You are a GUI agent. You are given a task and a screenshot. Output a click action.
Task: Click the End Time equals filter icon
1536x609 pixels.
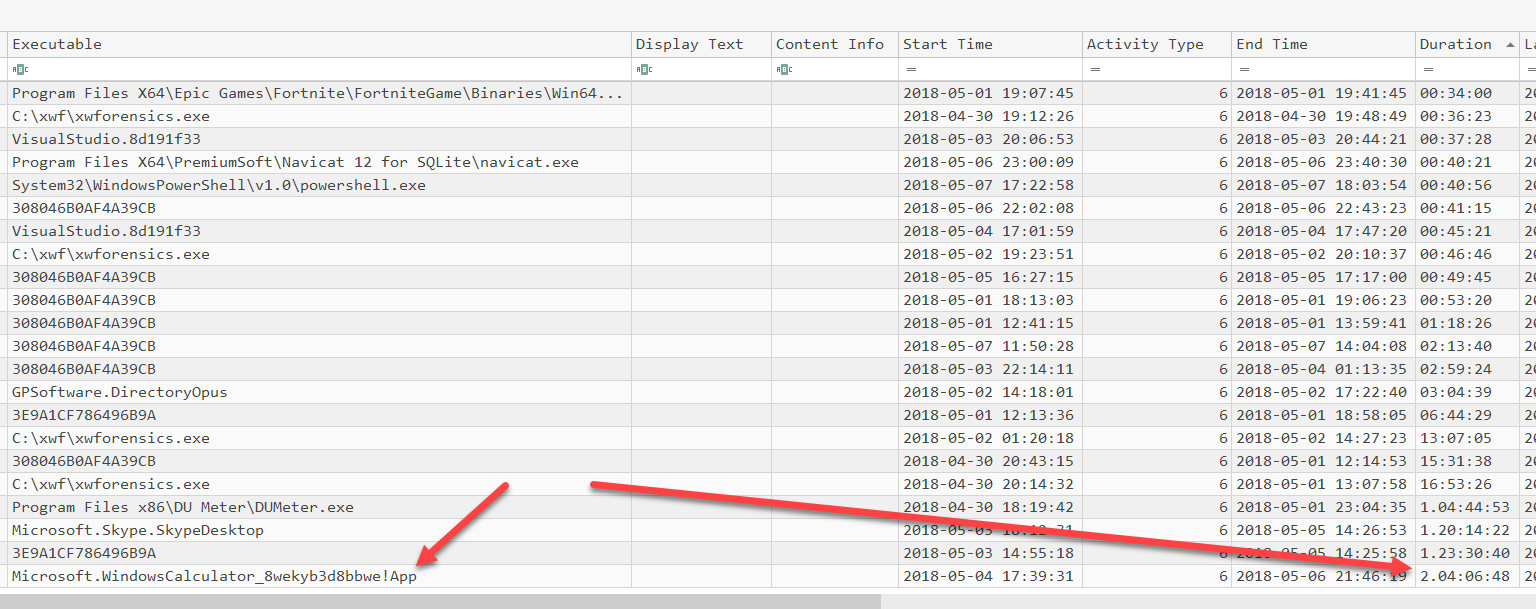pyautogui.click(x=1244, y=69)
